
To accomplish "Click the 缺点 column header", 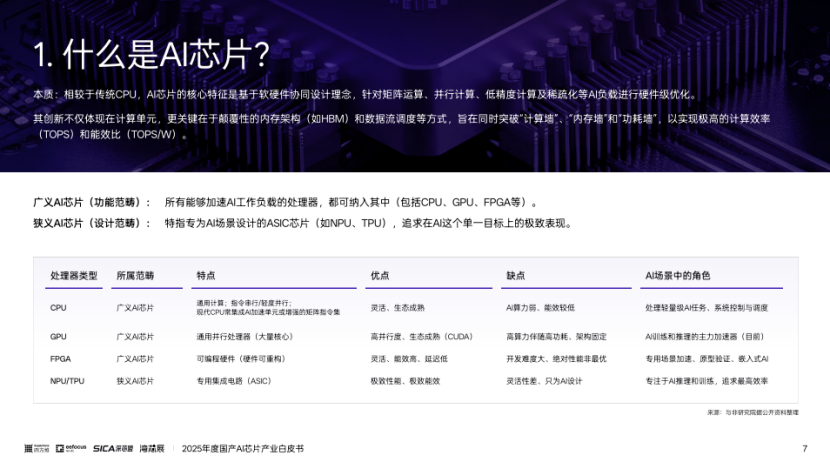I will [x=516, y=275].
